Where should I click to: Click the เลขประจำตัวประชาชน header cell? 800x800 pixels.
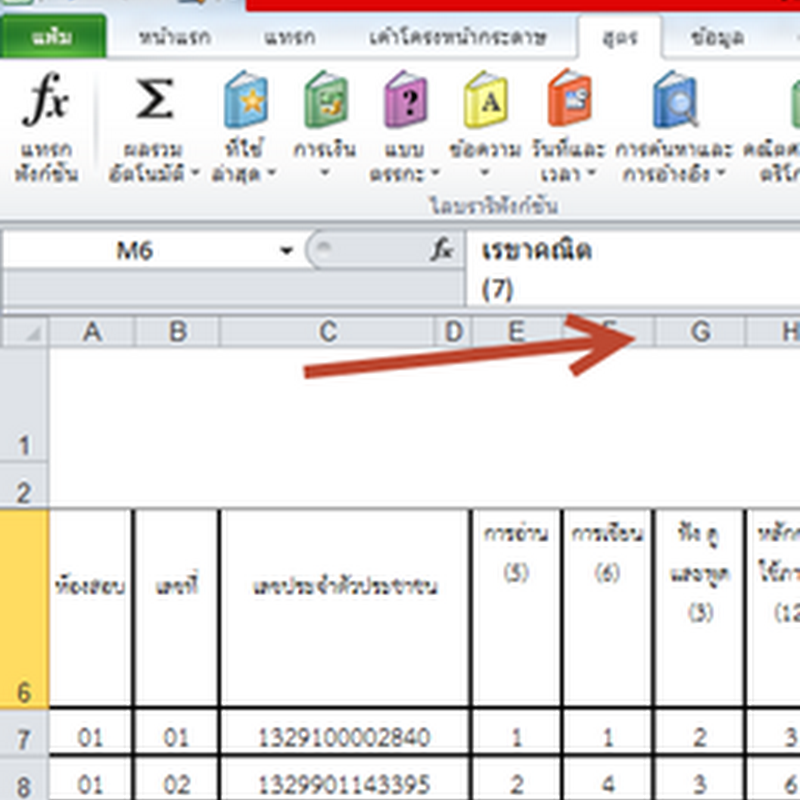tap(345, 609)
